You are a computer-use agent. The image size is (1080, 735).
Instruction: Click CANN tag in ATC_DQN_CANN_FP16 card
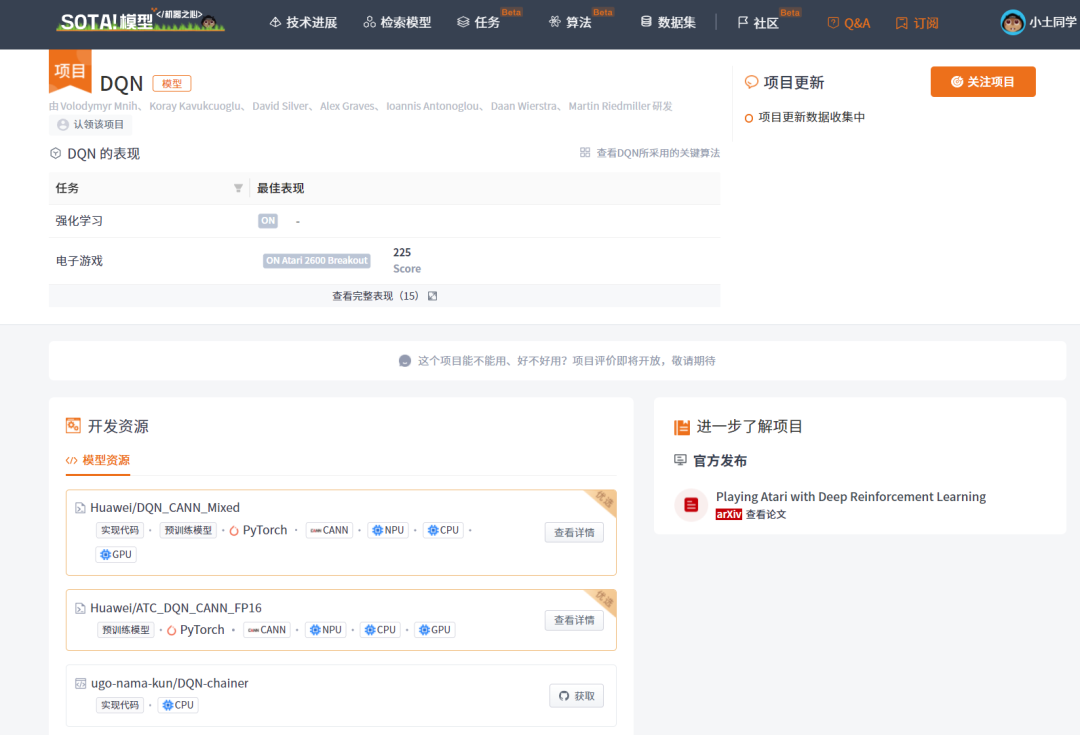[x=267, y=630]
